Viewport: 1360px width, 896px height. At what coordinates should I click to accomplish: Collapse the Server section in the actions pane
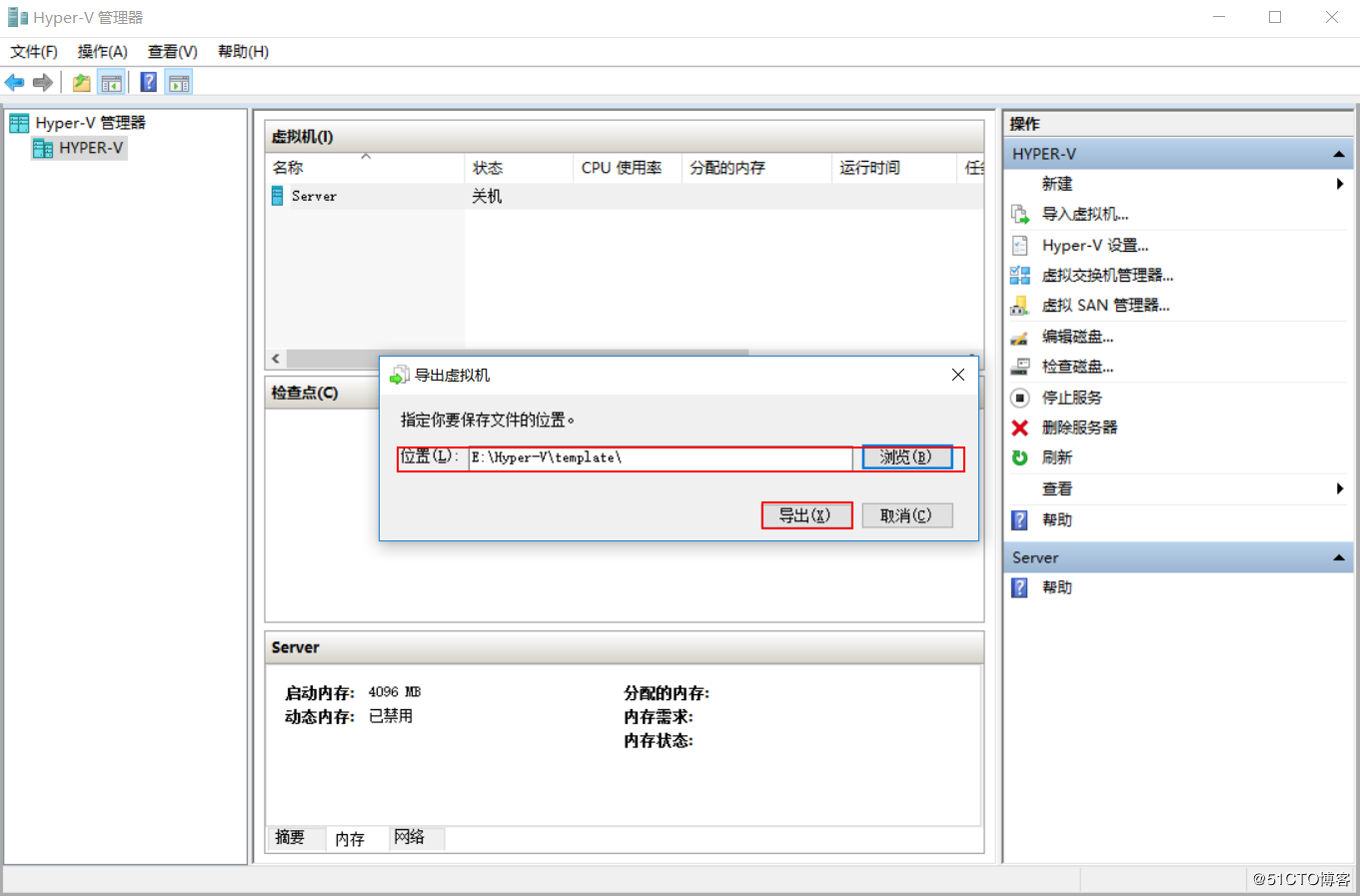1339,557
